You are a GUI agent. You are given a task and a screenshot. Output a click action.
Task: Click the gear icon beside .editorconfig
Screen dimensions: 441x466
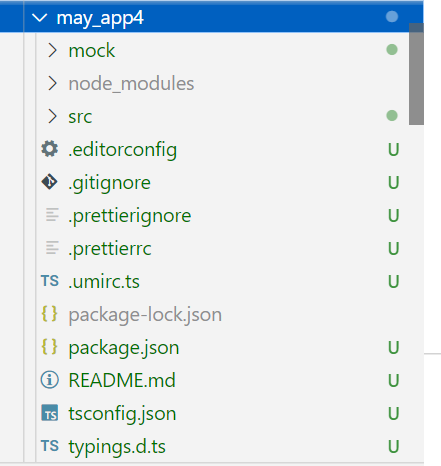[x=50, y=149]
